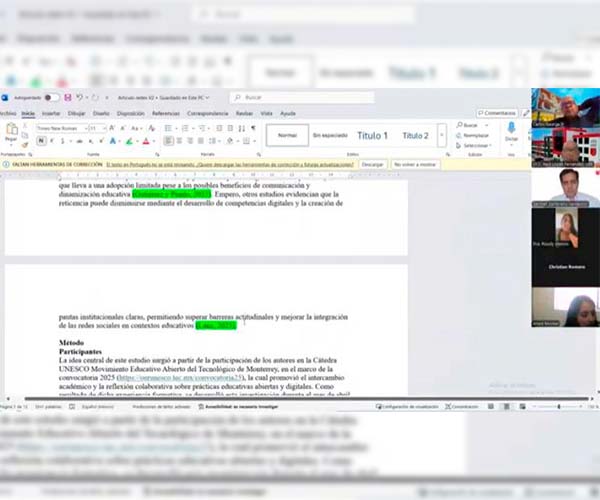Switch to the Diseño tab
The width and height of the screenshot is (600, 500).
(101, 114)
